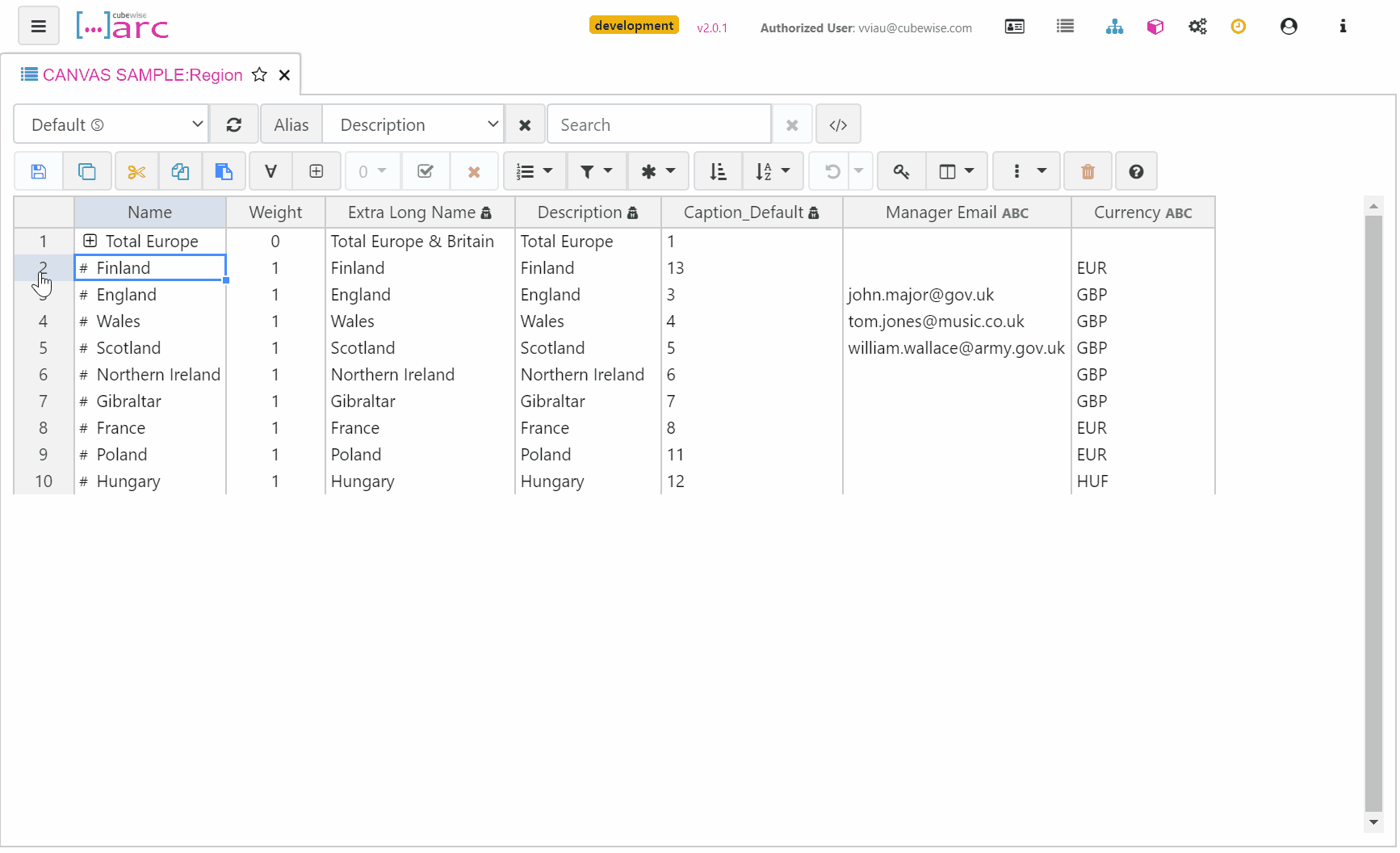The image size is (1400, 853).
Task: Open the filter funnel dropdown
Action: (596, 171)
